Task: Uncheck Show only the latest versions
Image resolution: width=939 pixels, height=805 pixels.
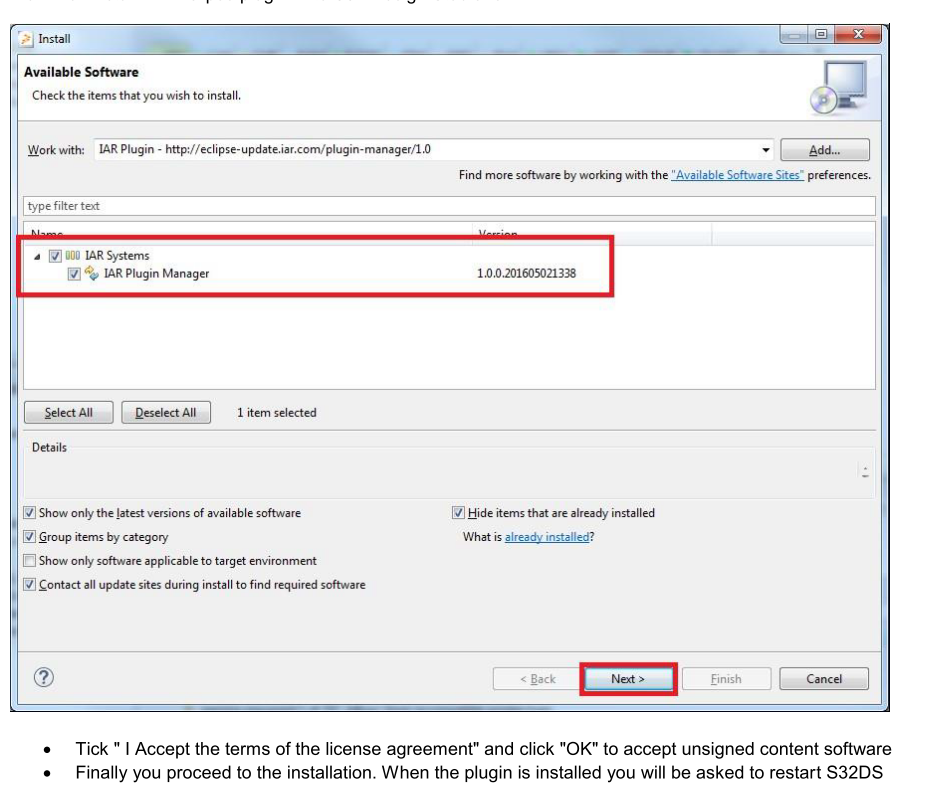Action: [x=29, y=513]
